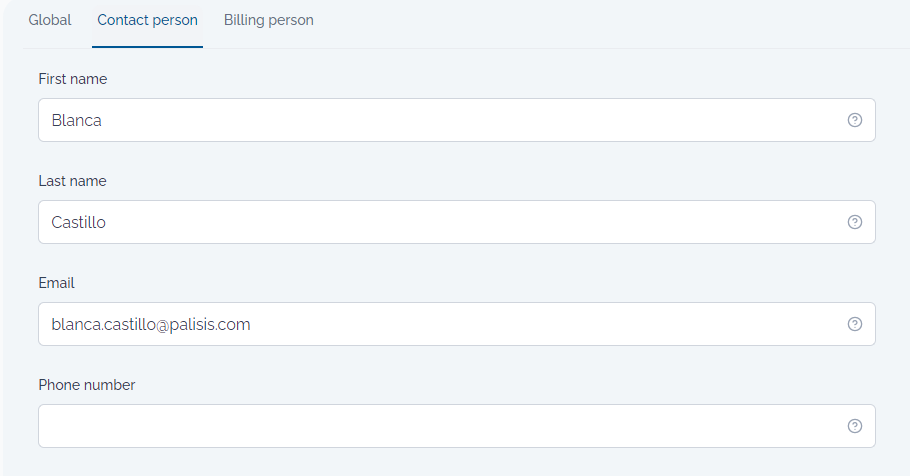Click the blanca.castillo@palisis.com address text
Image resolution: width=910 pixels, height=476 pixels.
coord(151,324)
